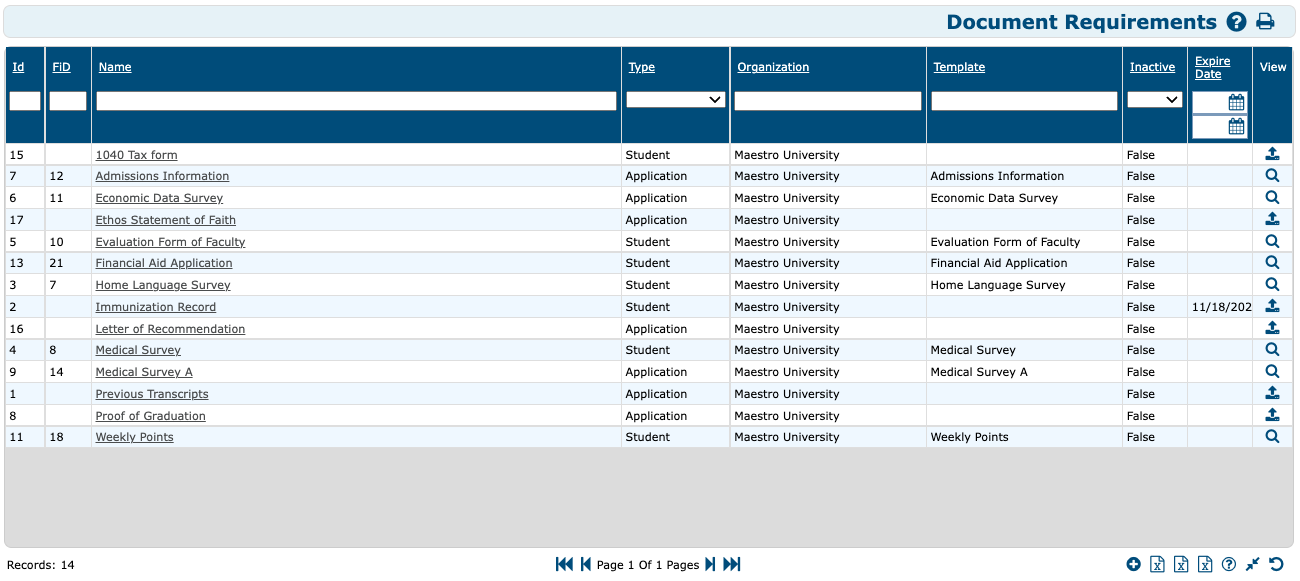
Task: Sort by the Organization column header
Action: [x=773, y=67]
